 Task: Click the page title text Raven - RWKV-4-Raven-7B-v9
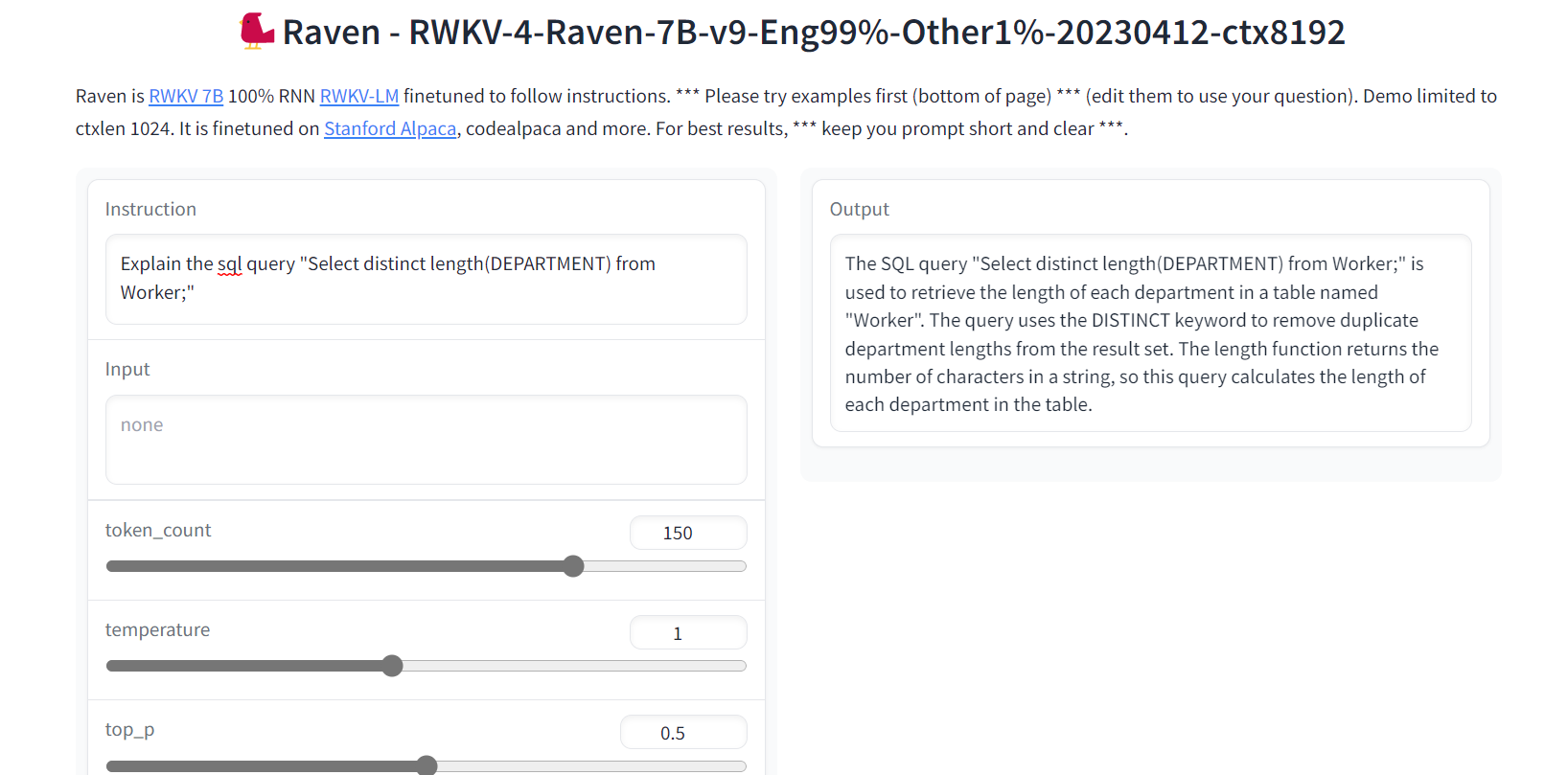pyautogui.click(x=813, y=32)
